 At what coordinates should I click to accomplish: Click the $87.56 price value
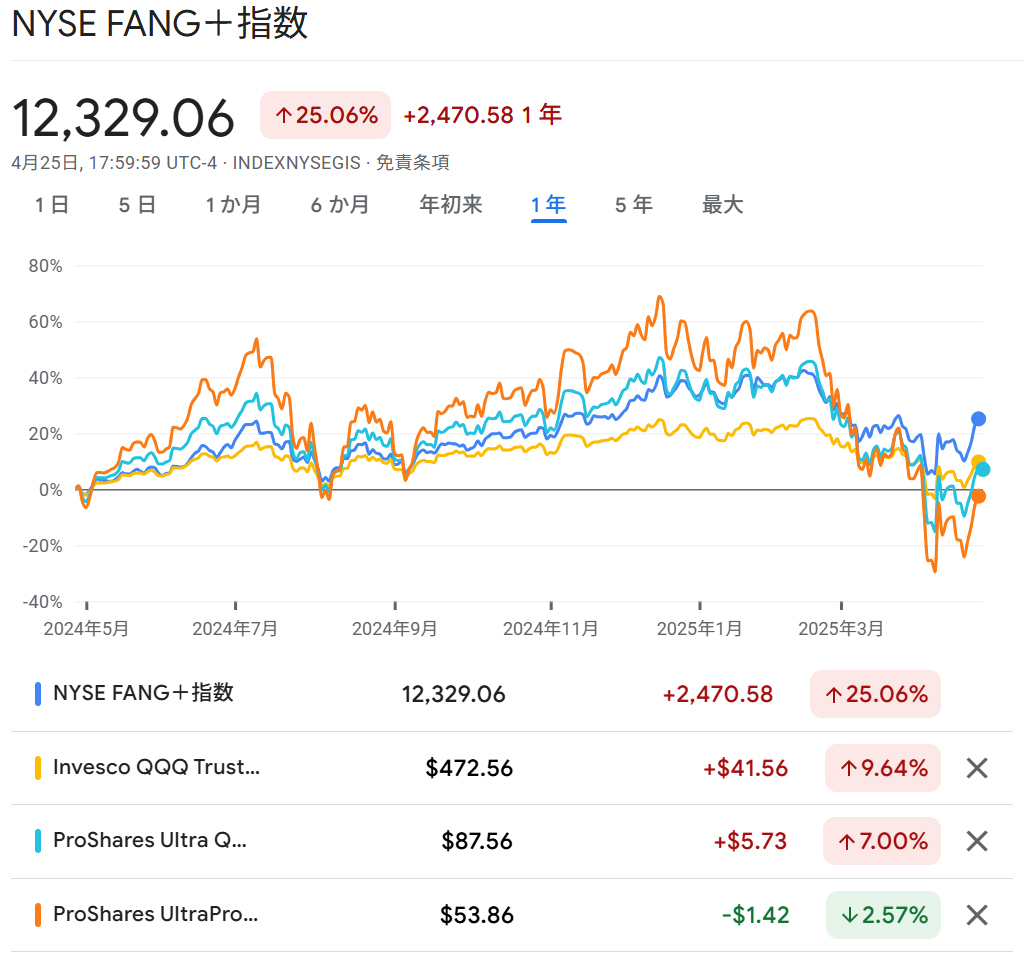click(477, 841)
